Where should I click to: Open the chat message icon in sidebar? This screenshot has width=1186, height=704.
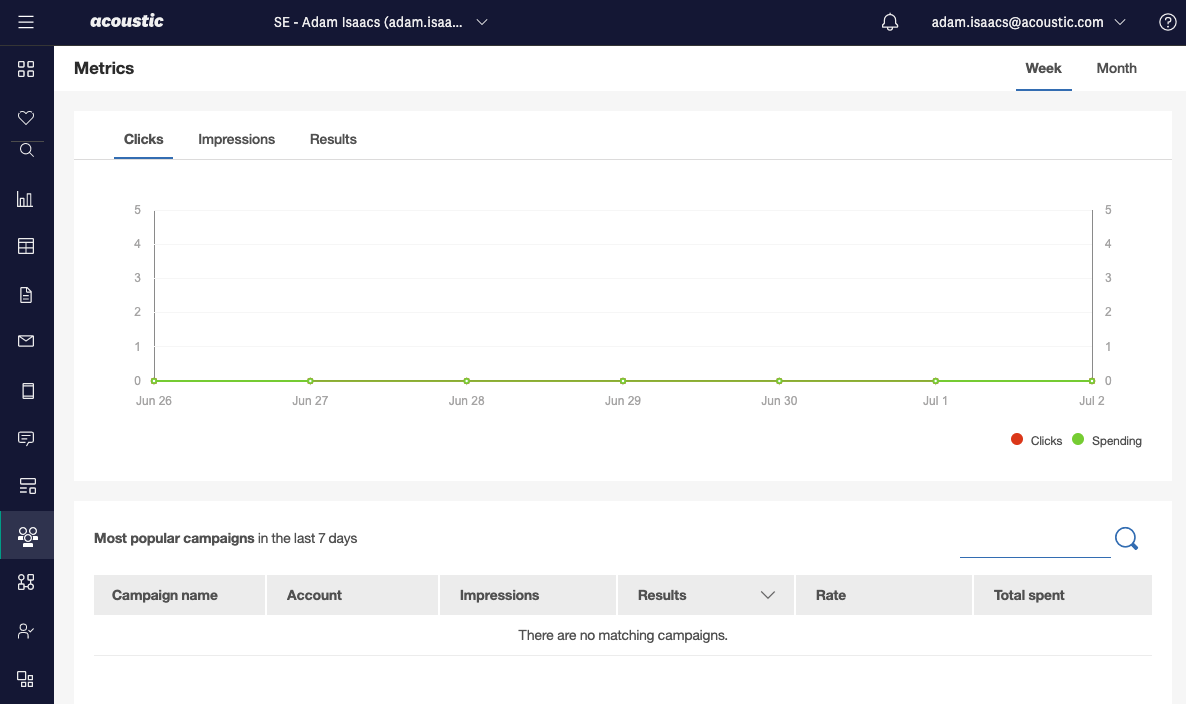point(26,438)
